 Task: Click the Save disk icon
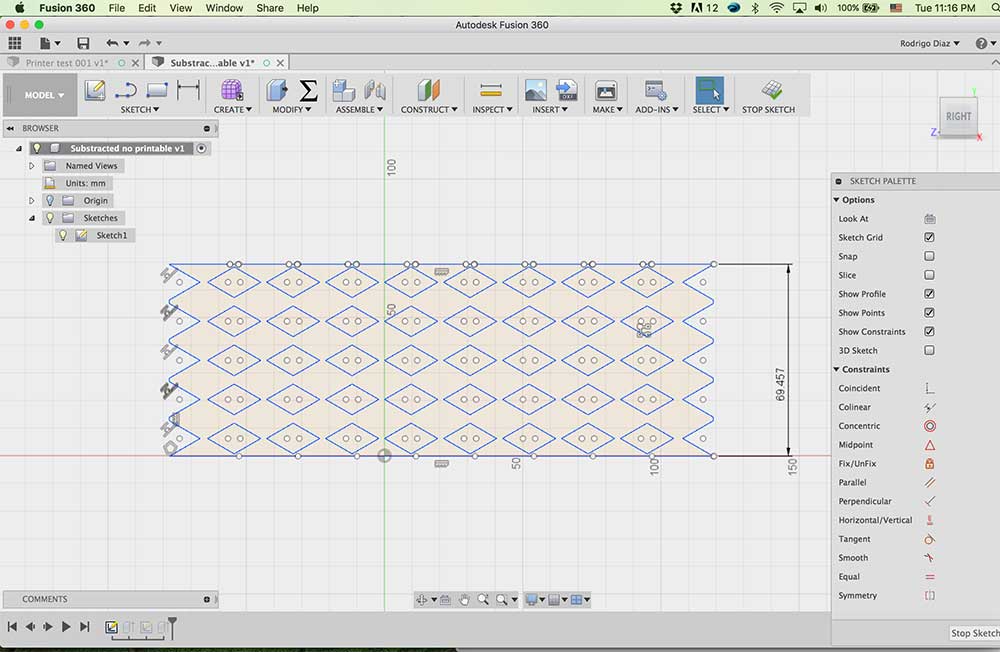[x=83, y=43]
